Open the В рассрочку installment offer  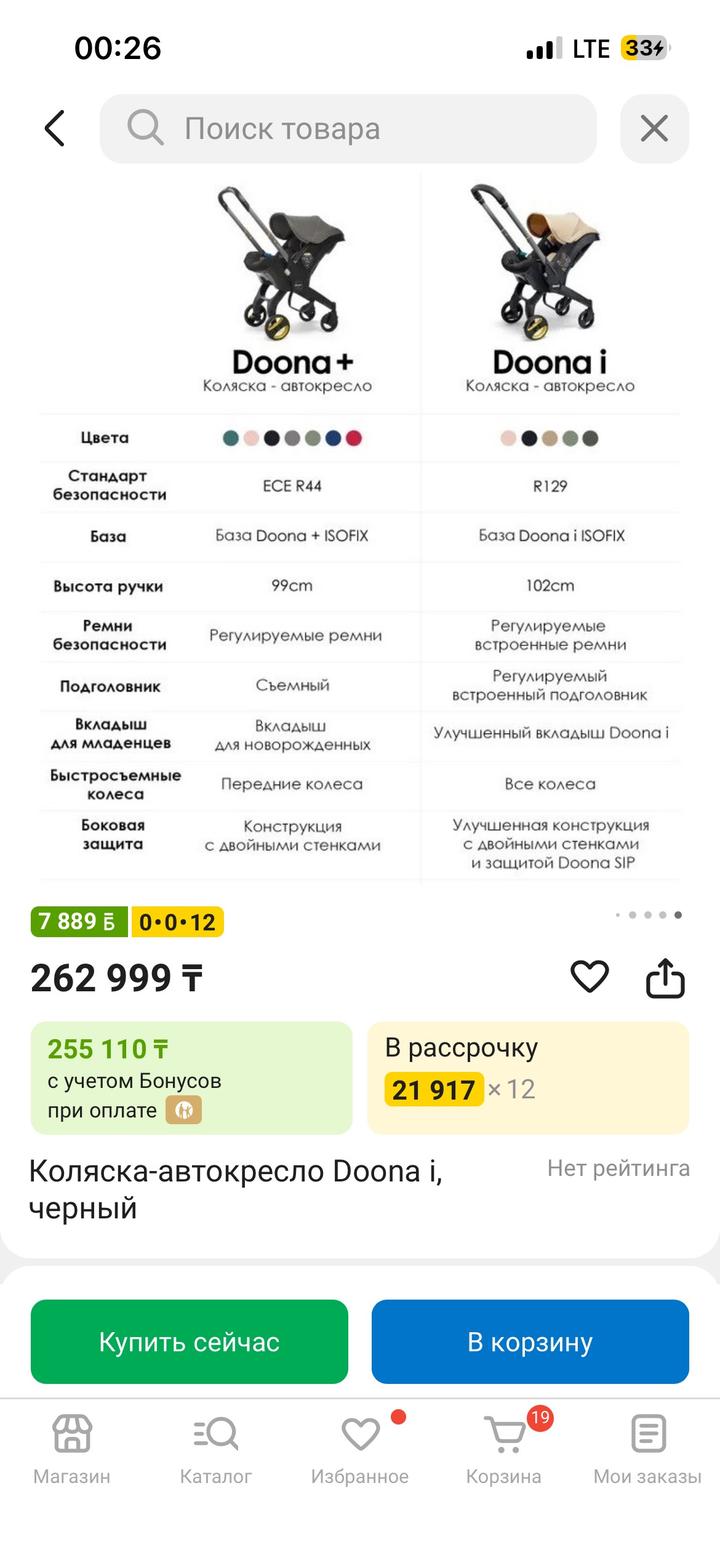[x=528, y=1077]
